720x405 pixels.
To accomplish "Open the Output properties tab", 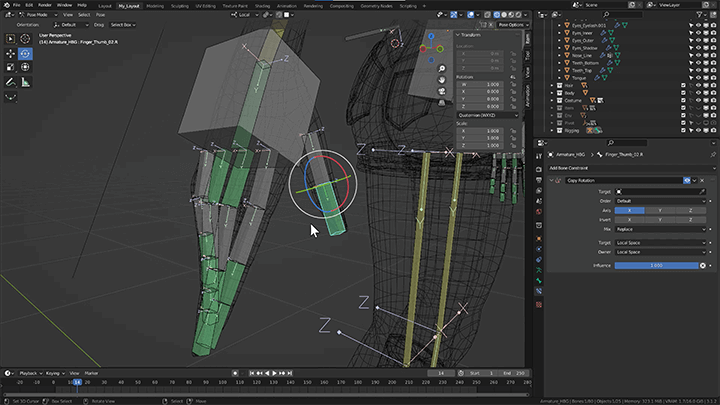I will 539,180.
